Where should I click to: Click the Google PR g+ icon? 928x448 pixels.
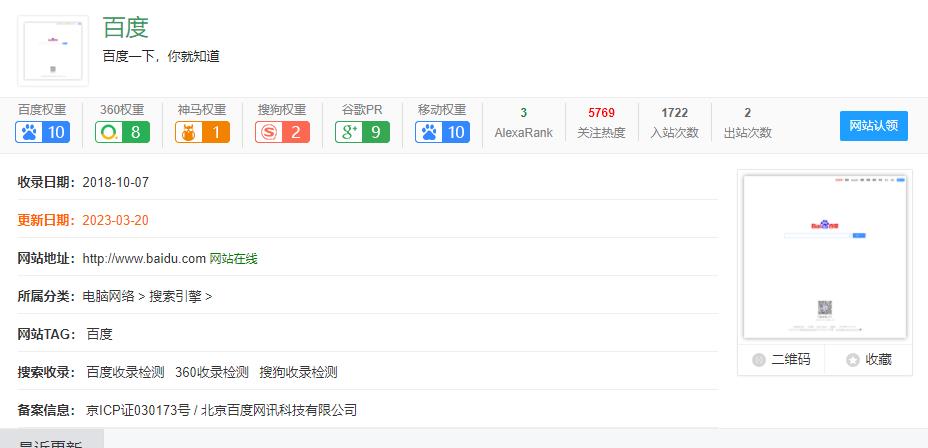348,132
